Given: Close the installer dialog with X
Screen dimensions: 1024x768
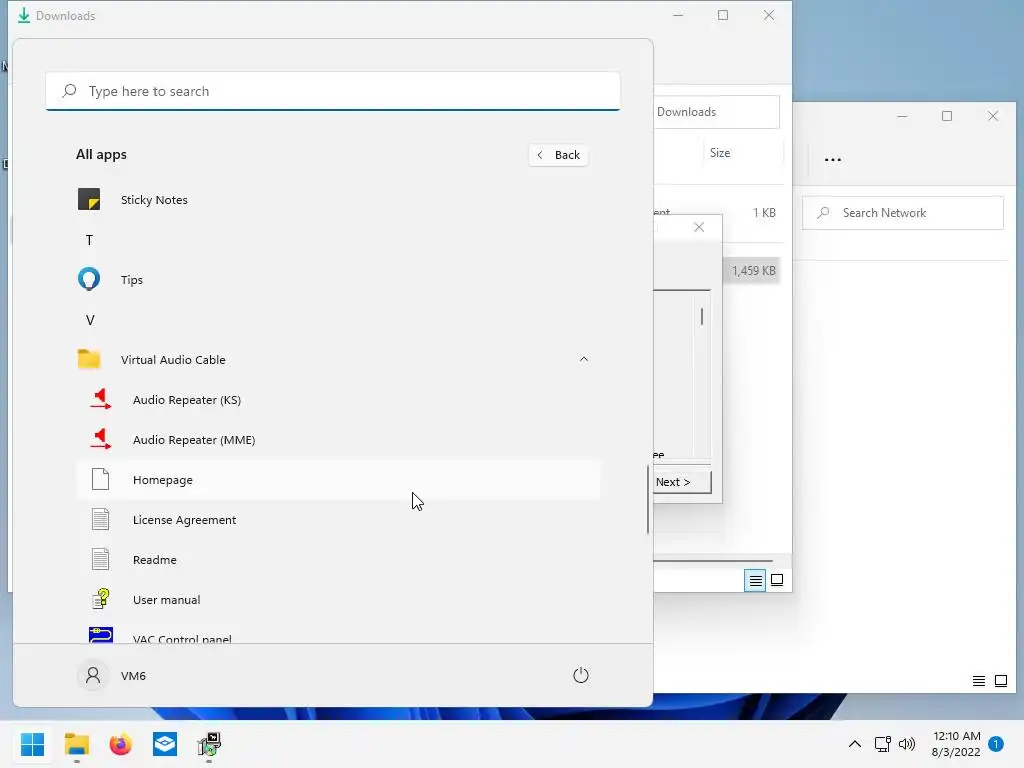Looking at the screenshot, I should tap(699, 227).
